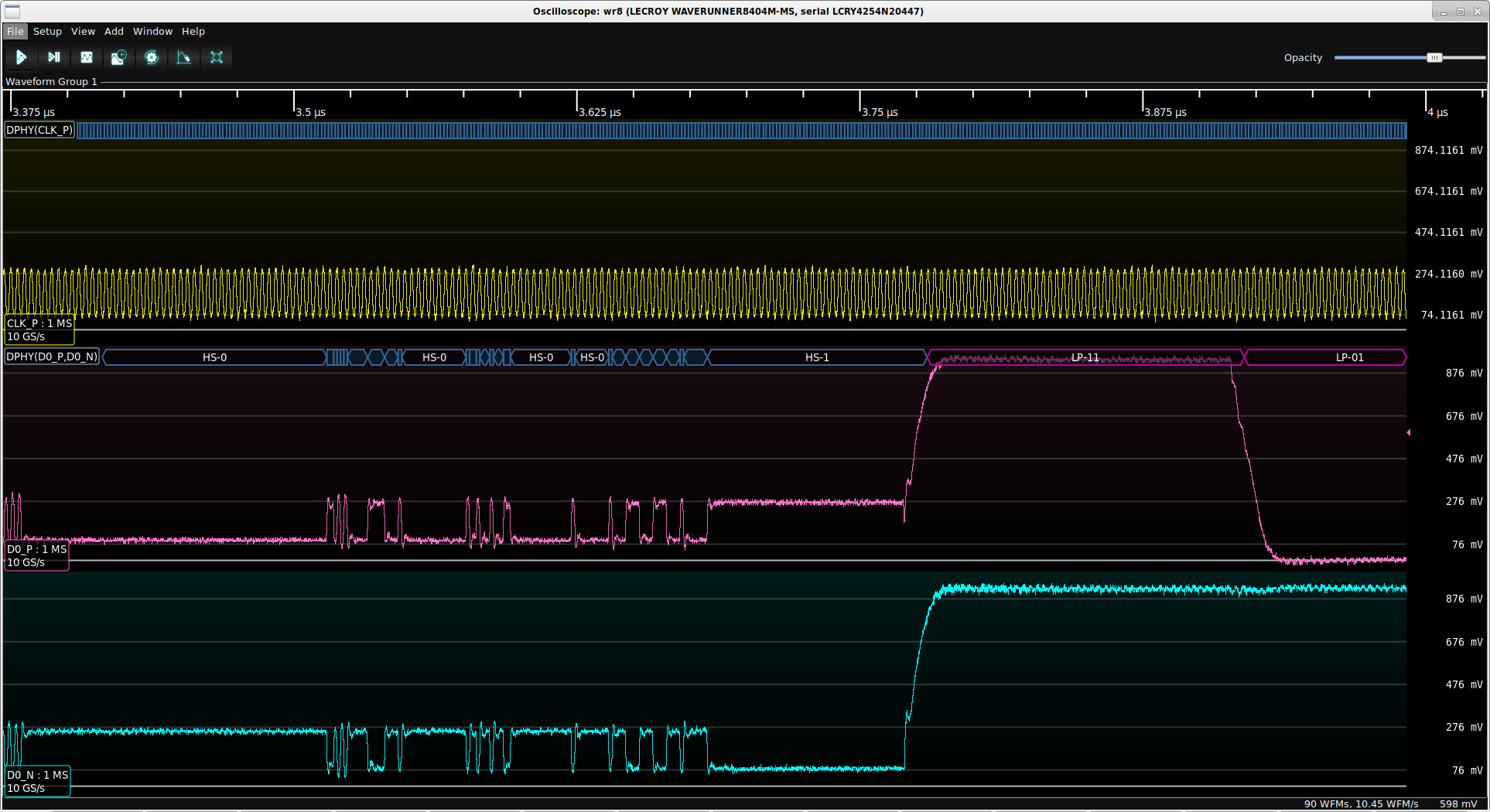Viewport: 1490px width, 812px height.
Task: Open the Help menu
Action: [x=193, y=32]
